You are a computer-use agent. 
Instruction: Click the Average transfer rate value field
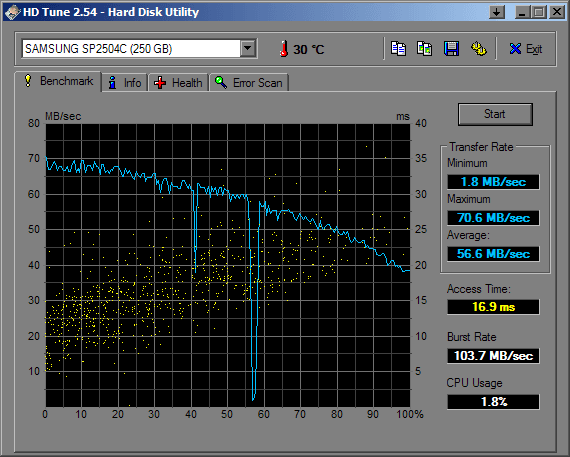[493, 254]
